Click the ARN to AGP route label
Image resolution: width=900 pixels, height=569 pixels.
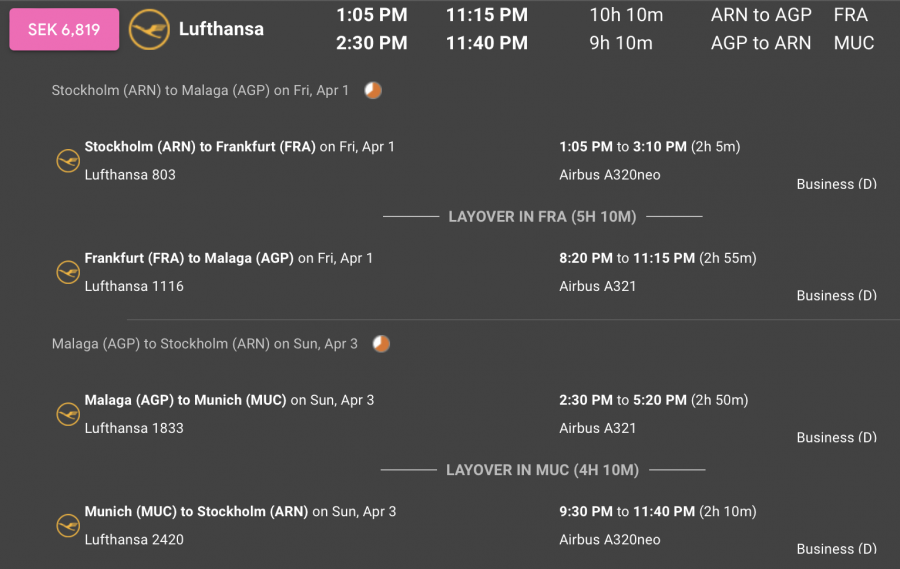coord(761,15)
